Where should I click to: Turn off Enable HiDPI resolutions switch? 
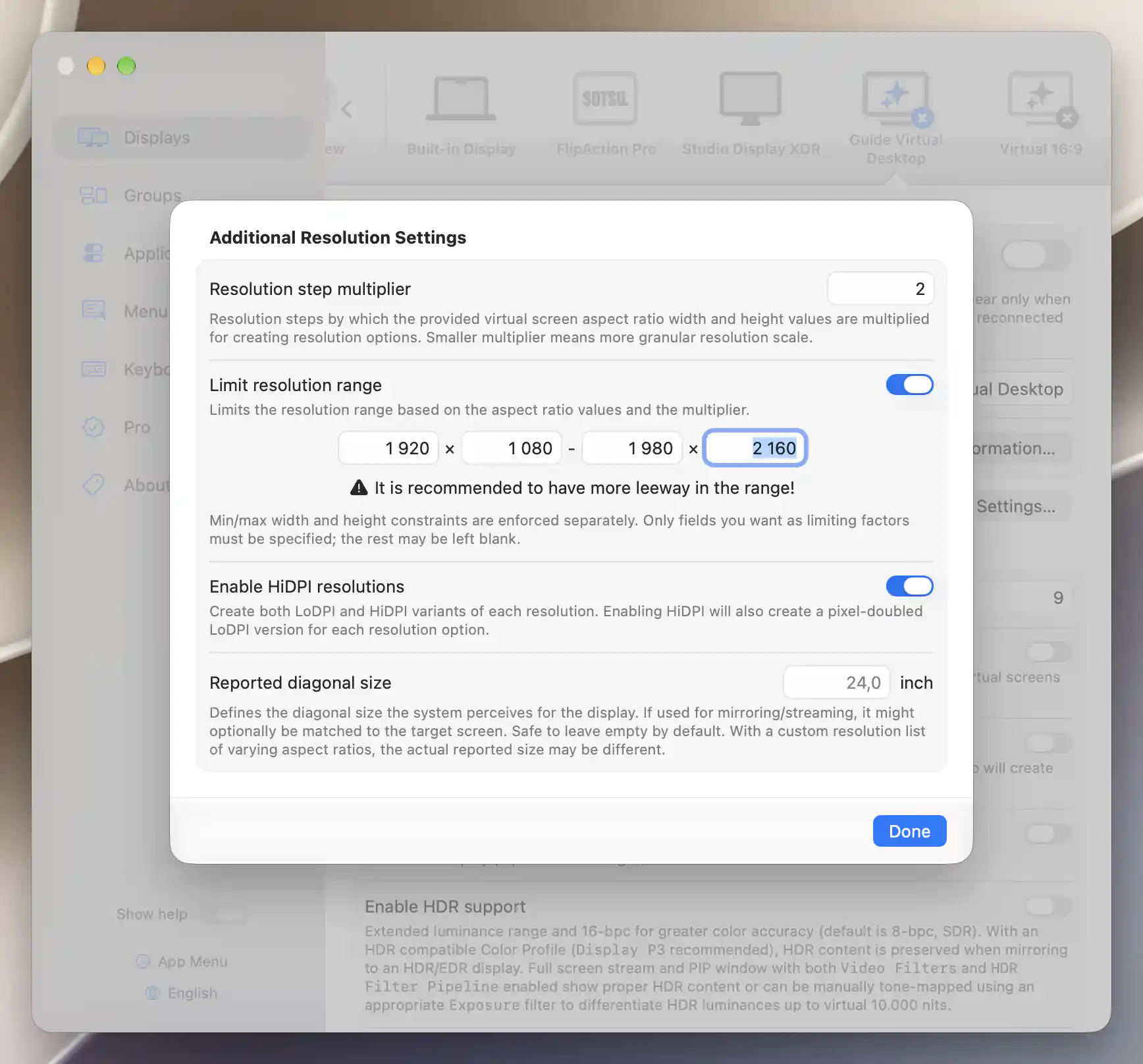pos(909,586)
